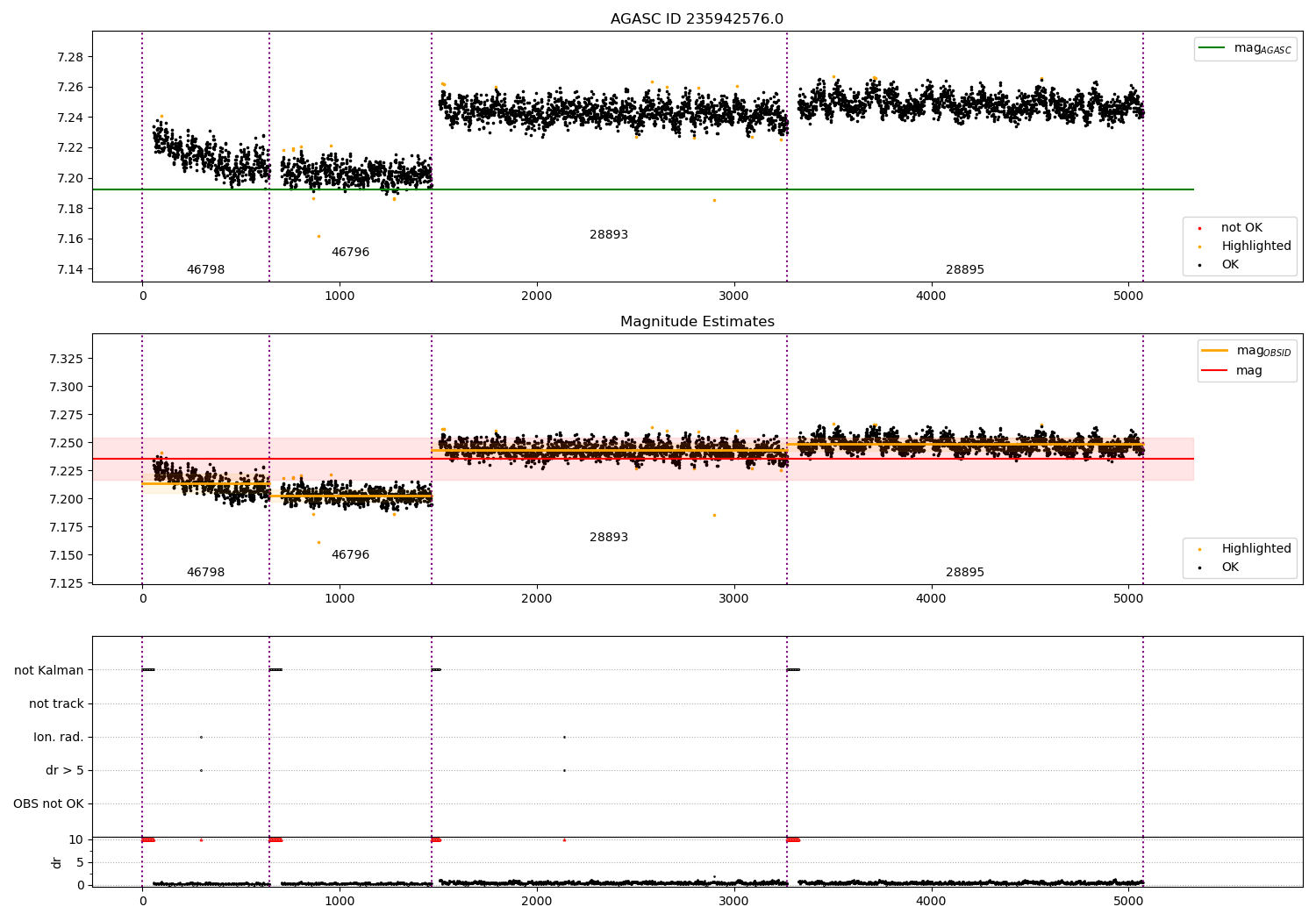
Task: Click the 7.325 y-axis tick label
Action: (x=67, y=359)
